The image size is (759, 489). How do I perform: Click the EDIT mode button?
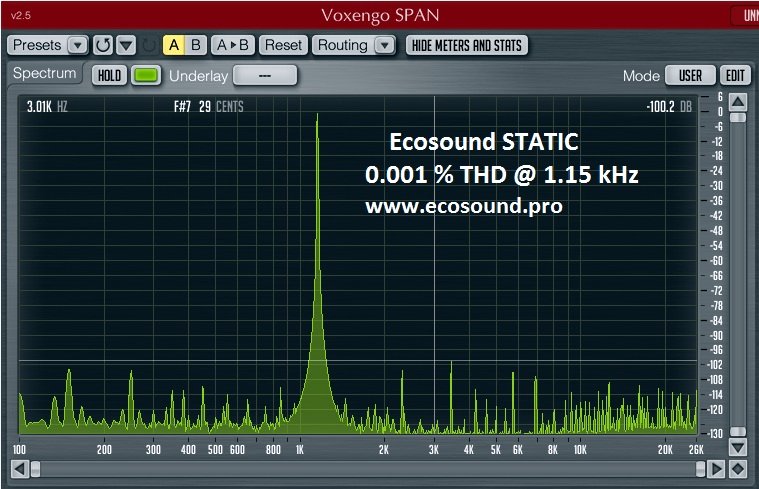[x=735, y=76]
